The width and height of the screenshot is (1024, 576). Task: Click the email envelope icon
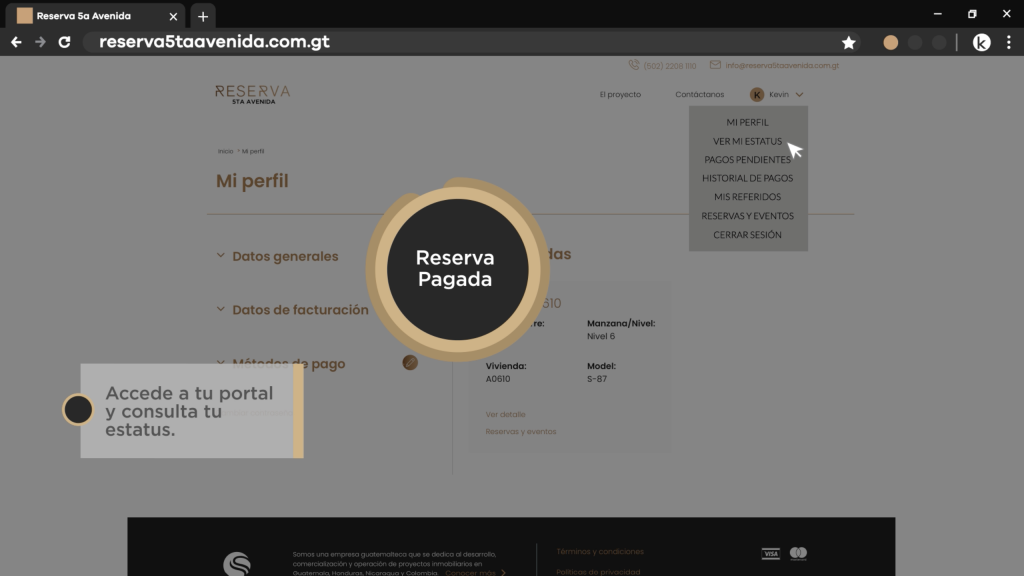(715, 65)
